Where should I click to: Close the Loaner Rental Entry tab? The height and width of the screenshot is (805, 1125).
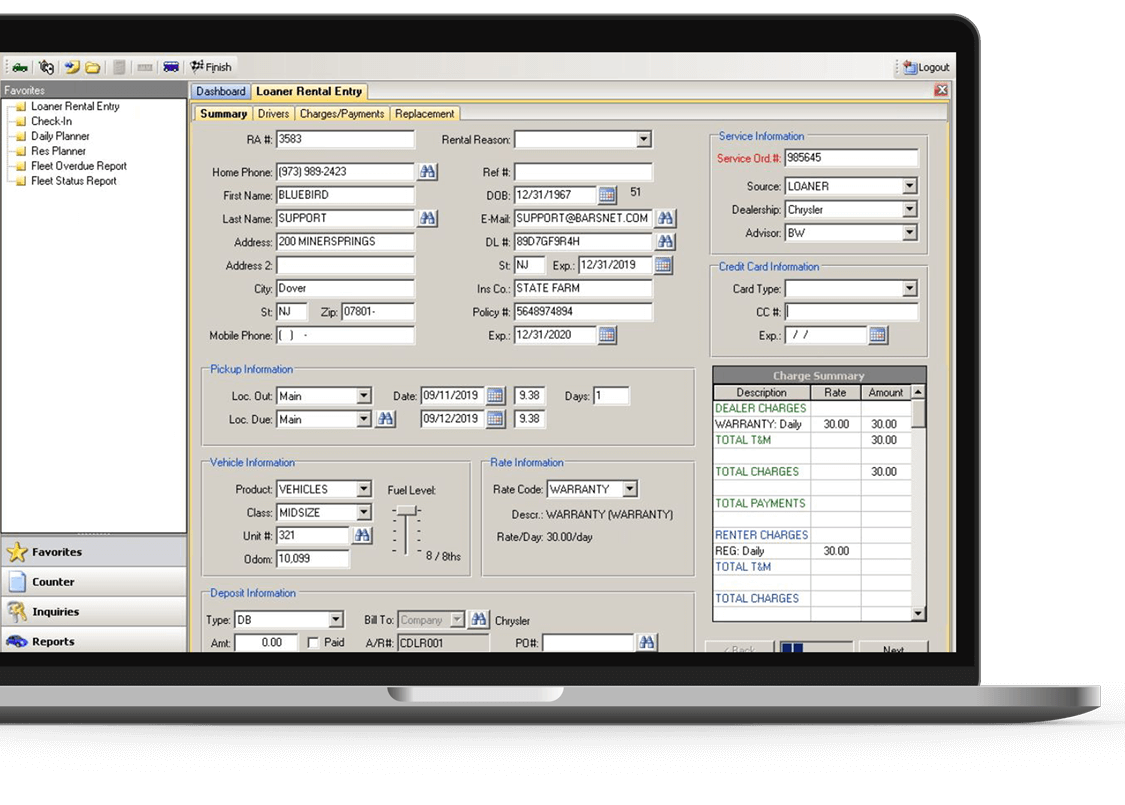pyautogui.click(x=941, y=90)
